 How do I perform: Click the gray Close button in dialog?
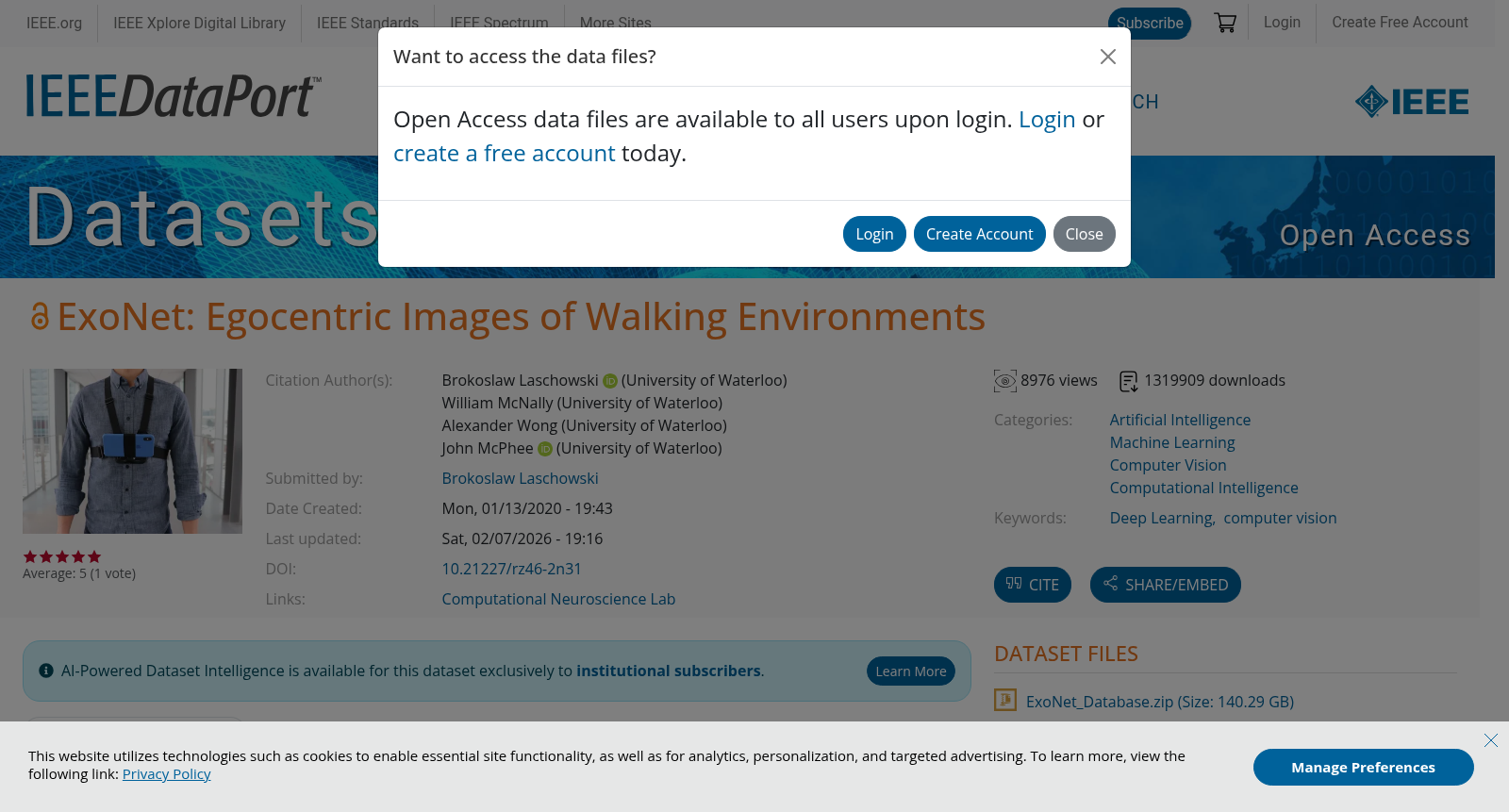pyautogui.click(x=1085, y=234)
